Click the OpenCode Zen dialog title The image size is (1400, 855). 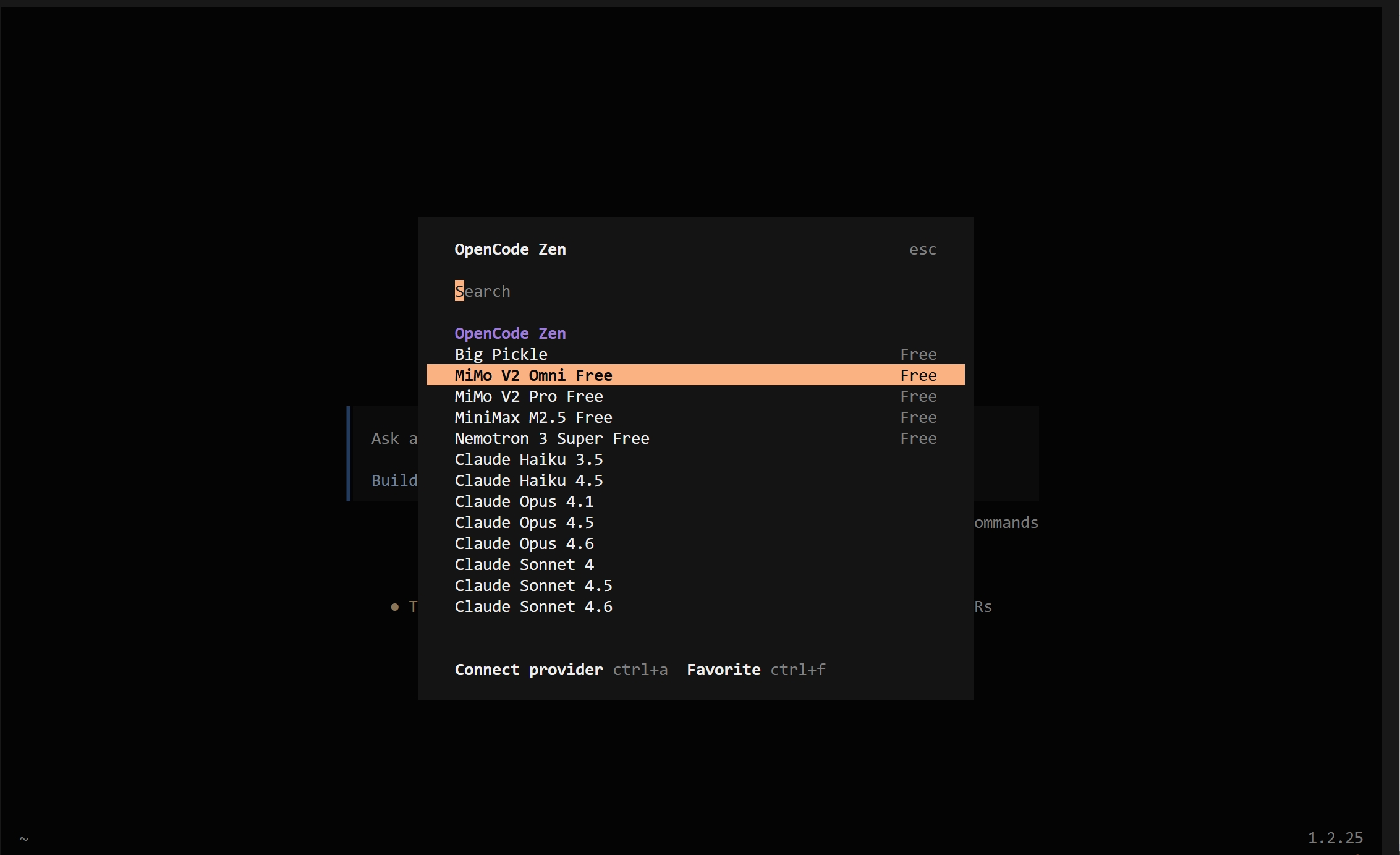click(x=511, y=249)
